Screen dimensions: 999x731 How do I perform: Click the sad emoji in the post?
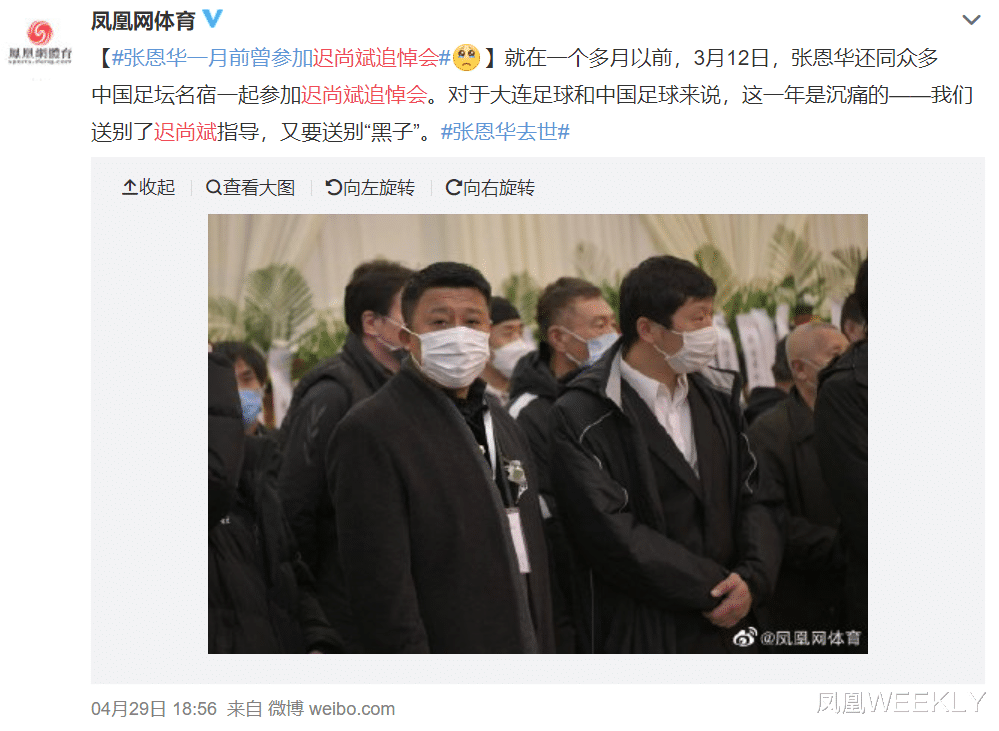click(x=466, y=57)
